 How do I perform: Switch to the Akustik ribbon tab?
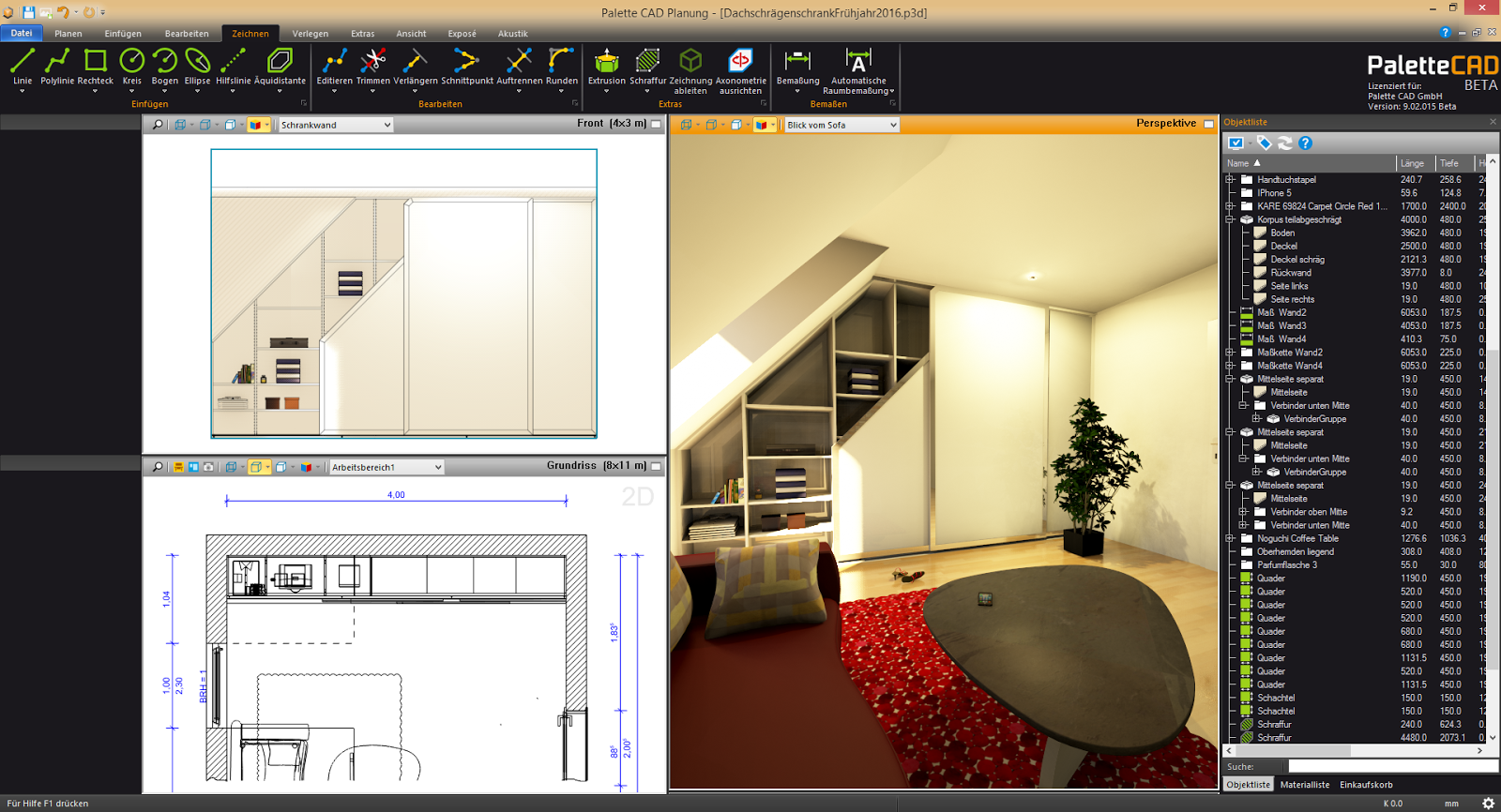[512, 34]
